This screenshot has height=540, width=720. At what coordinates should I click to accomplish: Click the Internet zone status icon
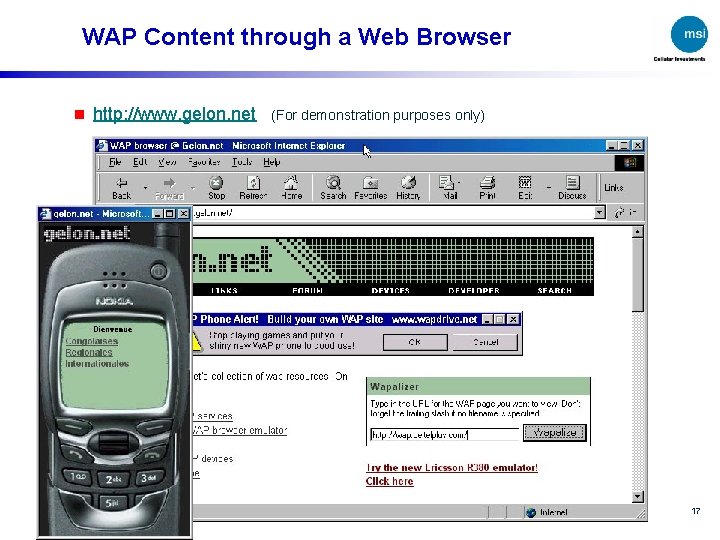[531, 512]
